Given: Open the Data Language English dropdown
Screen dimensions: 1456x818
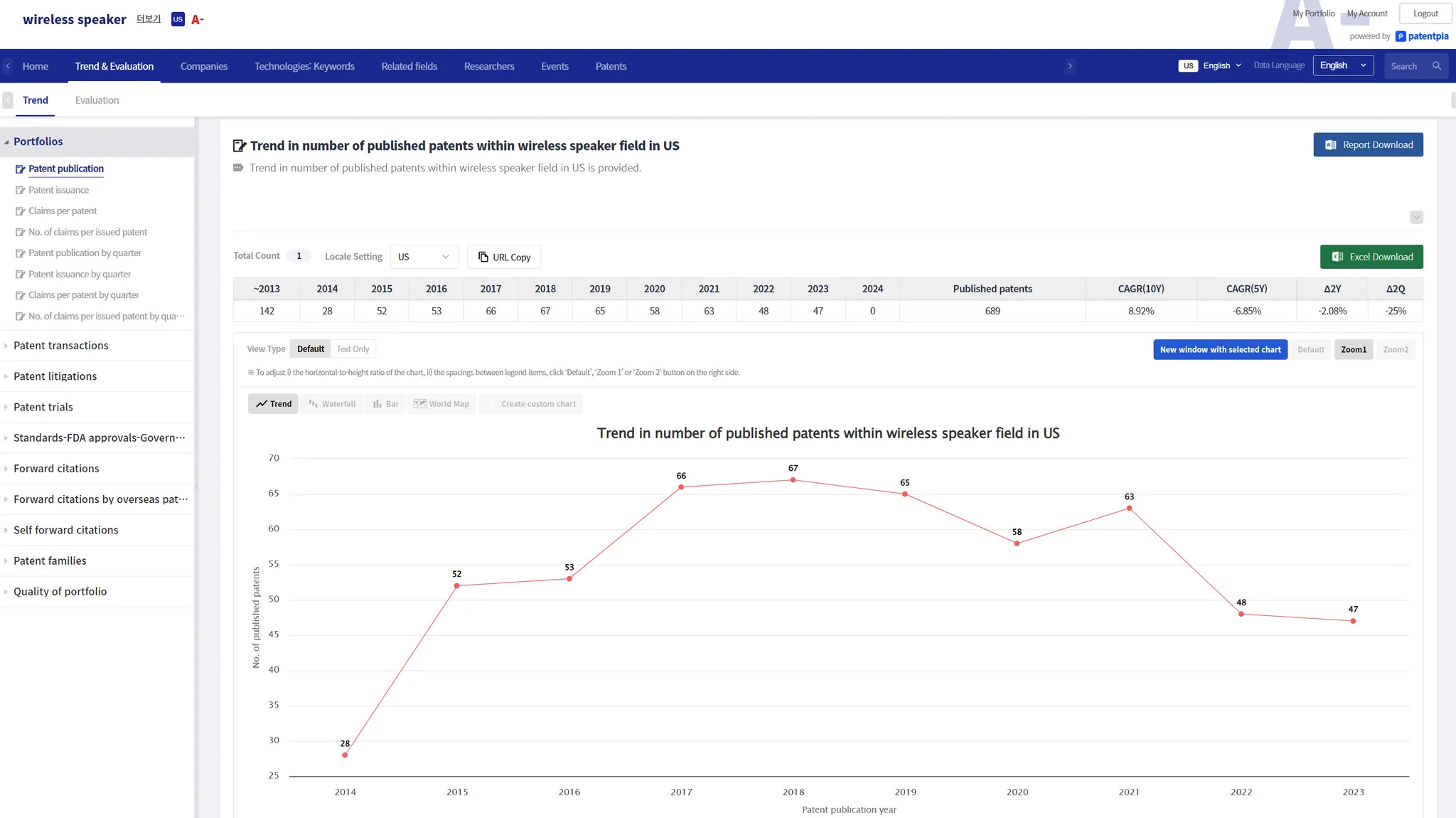Looking at the screenshot, I should tap(1343, 65).
